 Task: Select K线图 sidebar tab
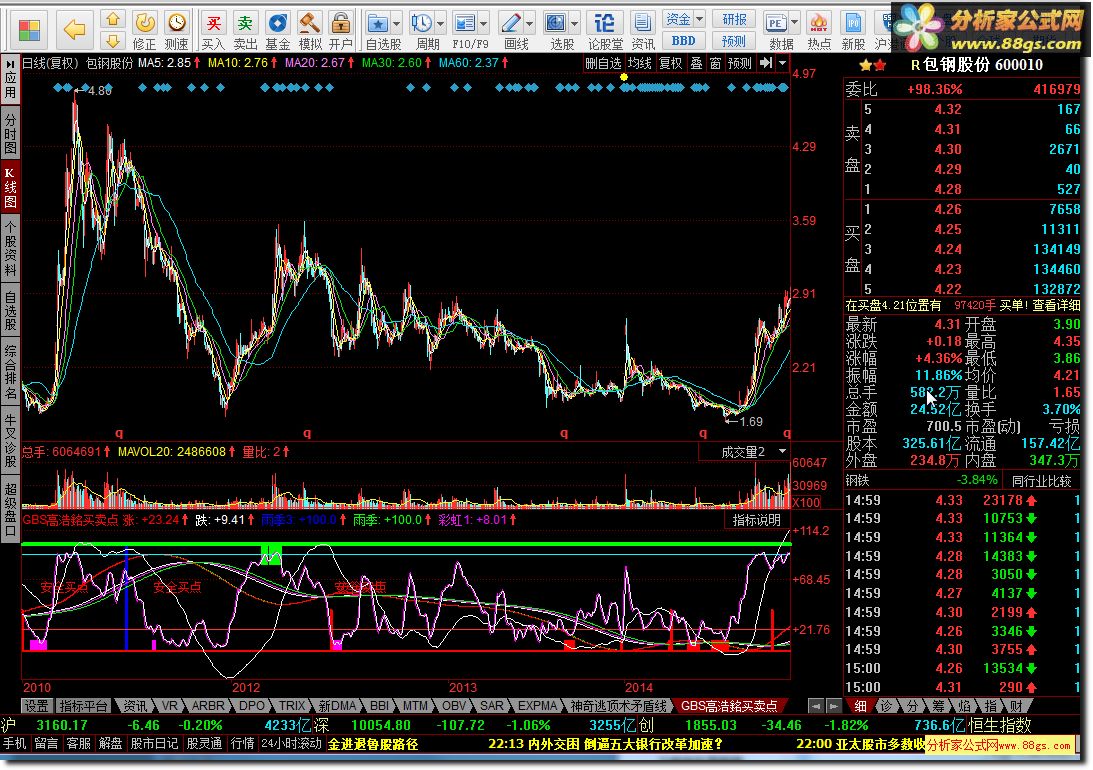click(x=10, y=187)
